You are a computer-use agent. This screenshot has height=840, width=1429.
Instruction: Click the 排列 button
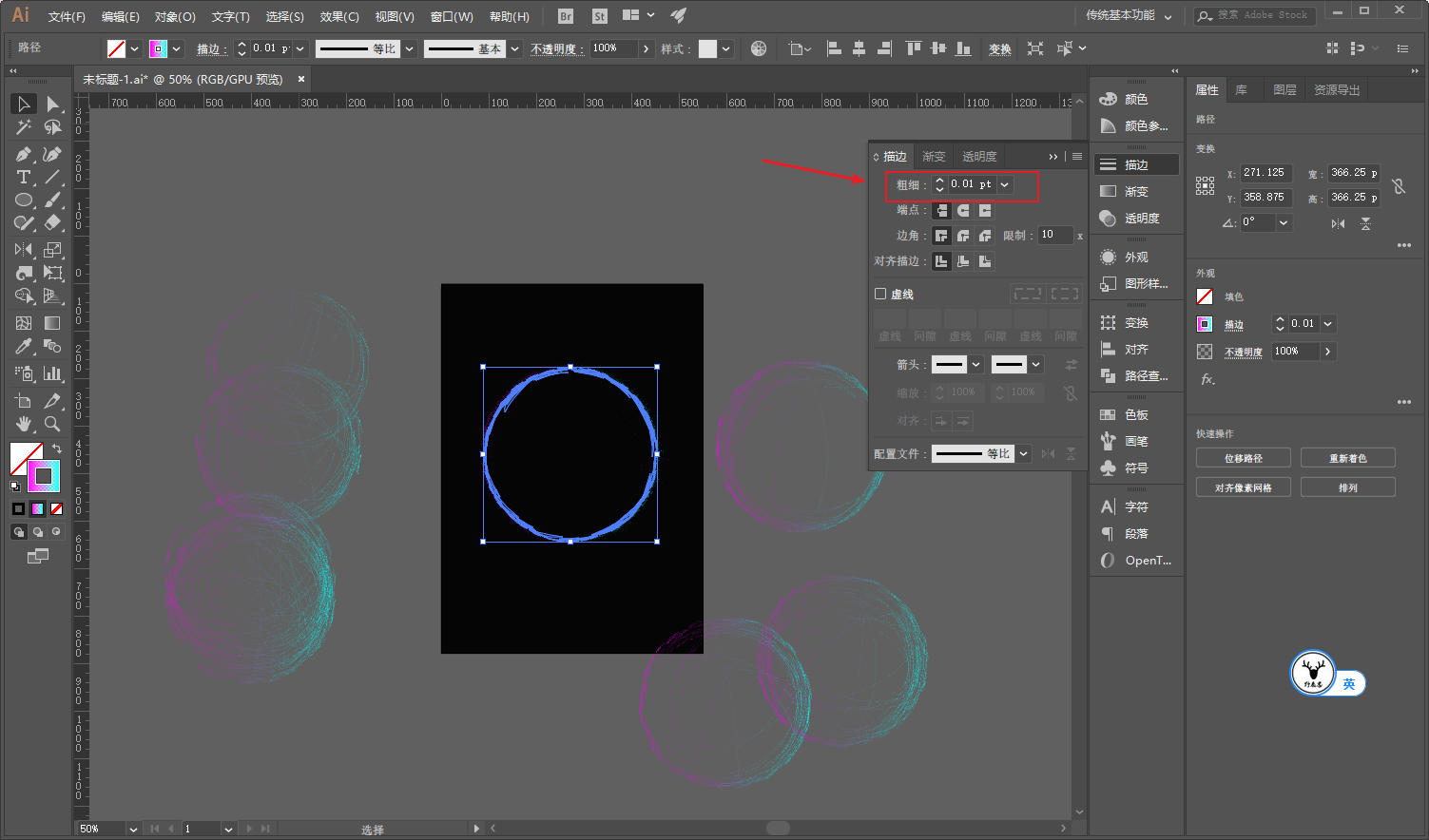(1348, 487)
